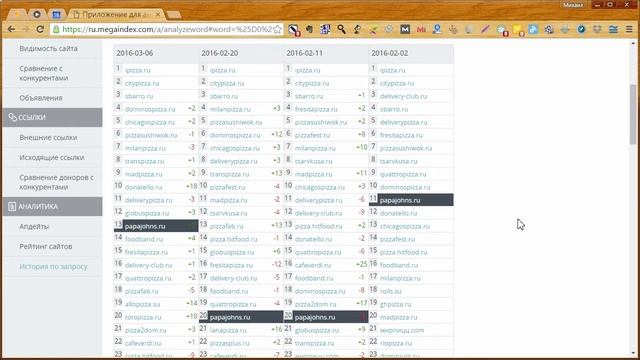
Task: Open milanpizza.ru in the 2016-02-20 column
Action: 230,109
